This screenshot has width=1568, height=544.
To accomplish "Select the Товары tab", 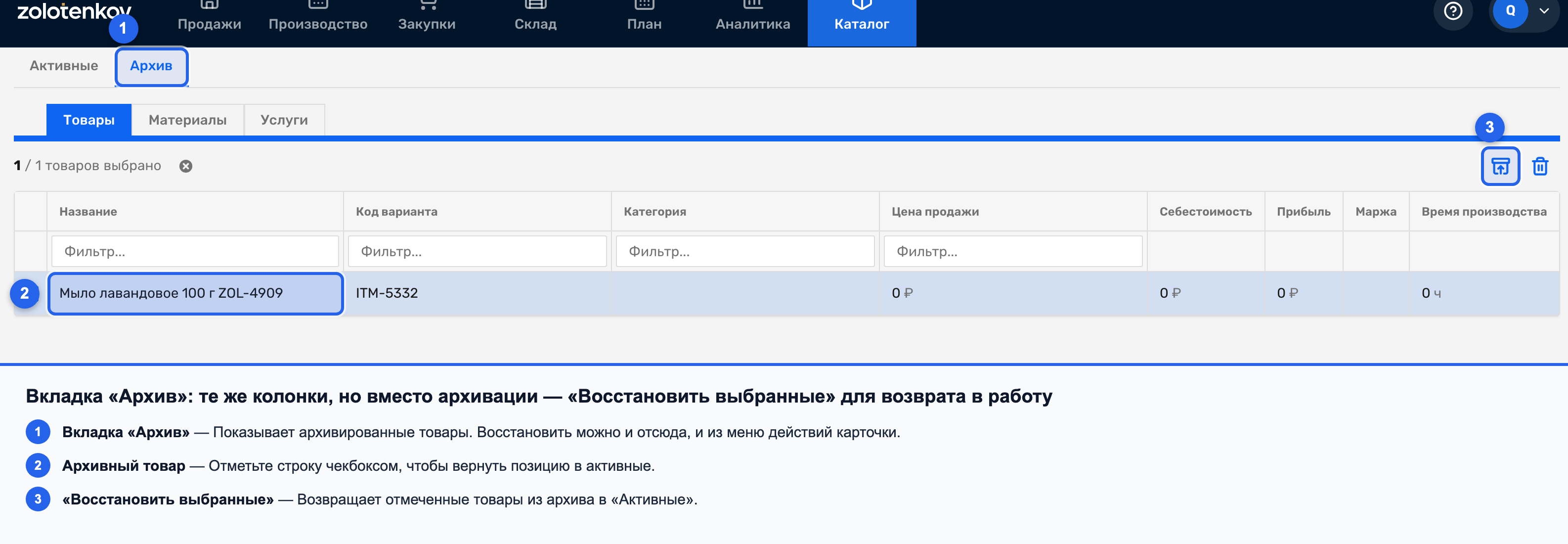I will (x=89, y=120).
